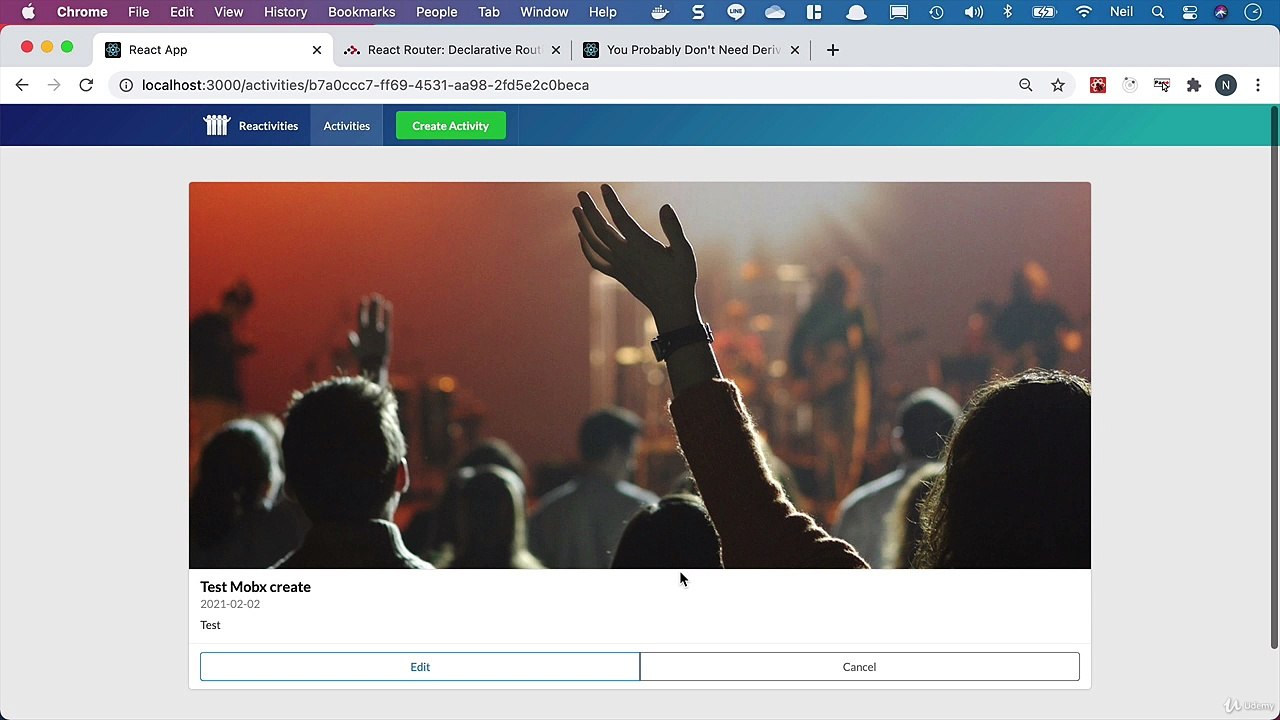Click Neil user name in menu bar
The height and width of the screenshot is (720, 1280).
(x=1121, y=12)
